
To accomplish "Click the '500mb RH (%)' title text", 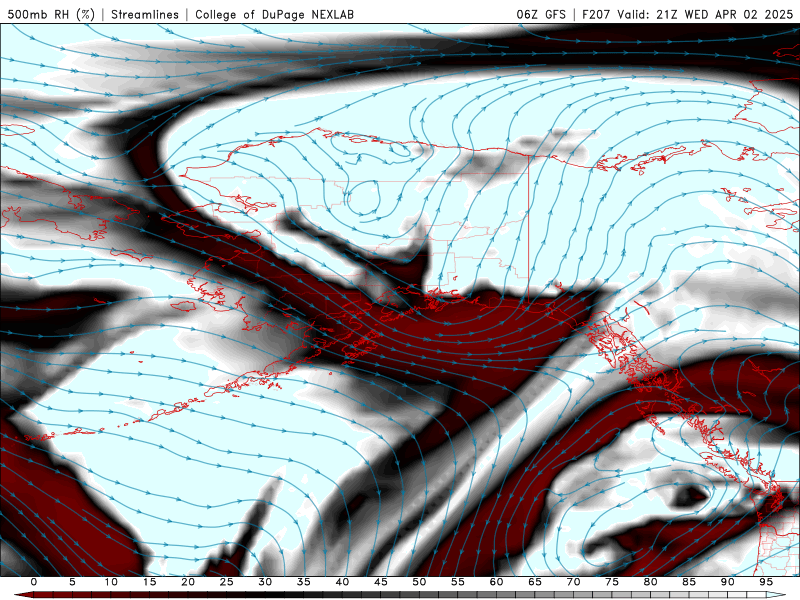I will click(x=51, y=14).
